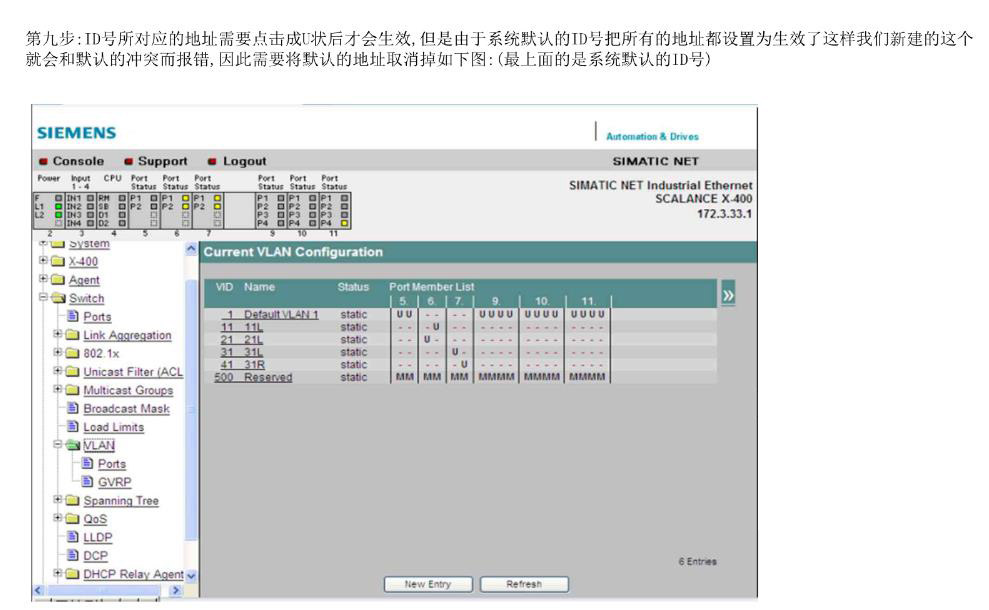This screenshot has height=610, width=989.
Task: Expand the X-400 tree node
Action: (44, 262)
